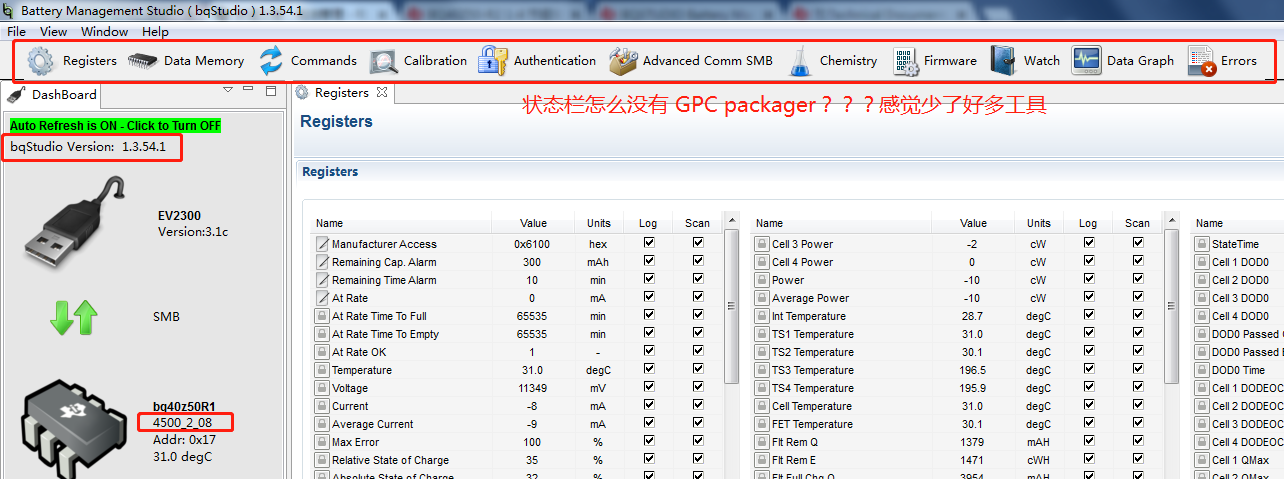Screen dimensions: 1284x479
Task: Click the firmware version 4500_2_08 text
Action: (x=182, y=422)
